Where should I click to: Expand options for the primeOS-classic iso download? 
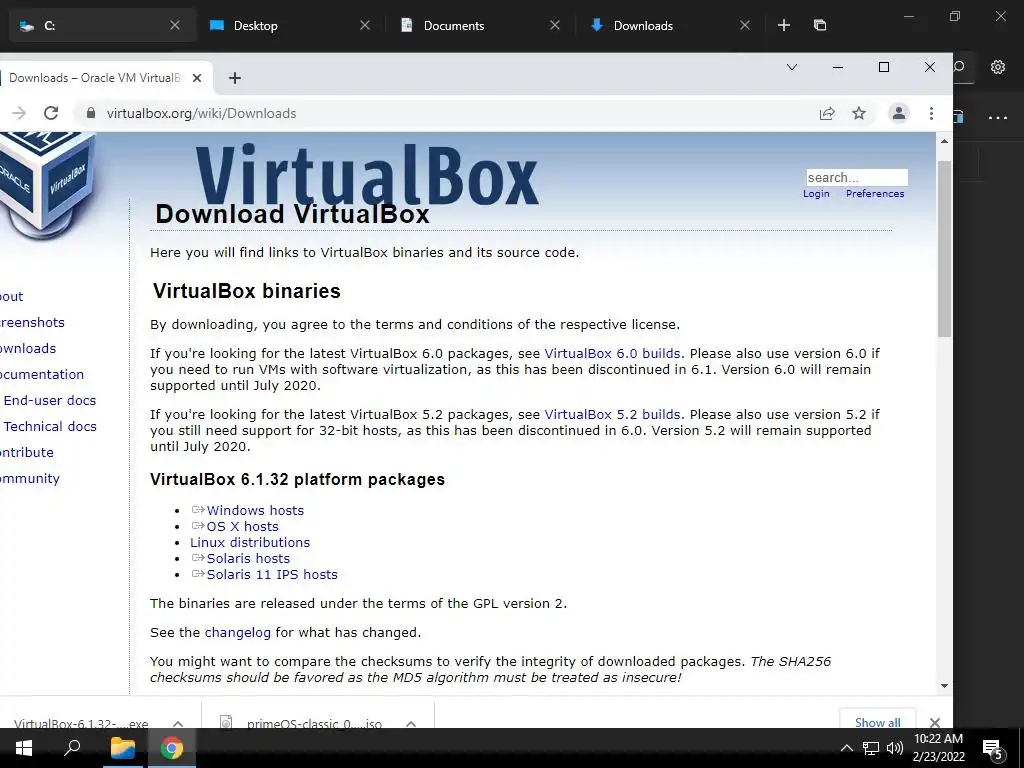411,724
